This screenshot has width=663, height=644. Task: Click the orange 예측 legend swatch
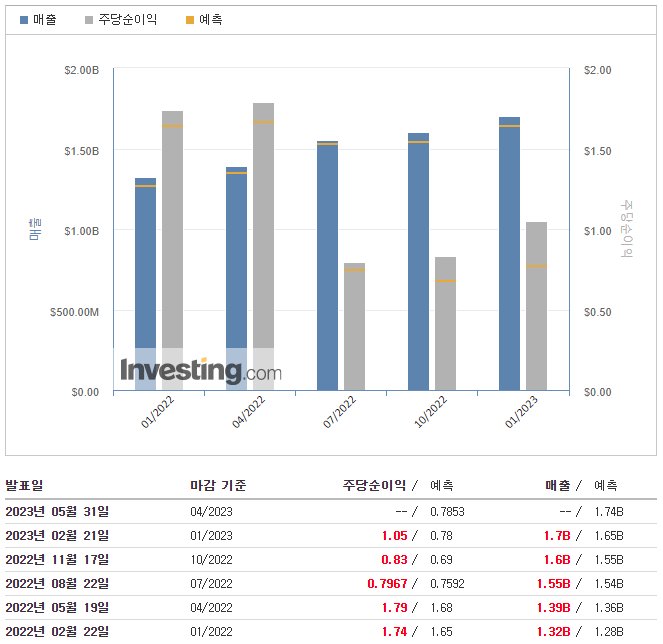[x=190, y=20]
